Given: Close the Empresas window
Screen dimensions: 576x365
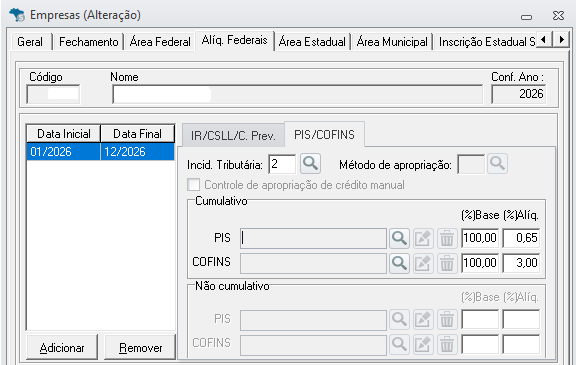Looking at the screenshot, I should point(558,15).
